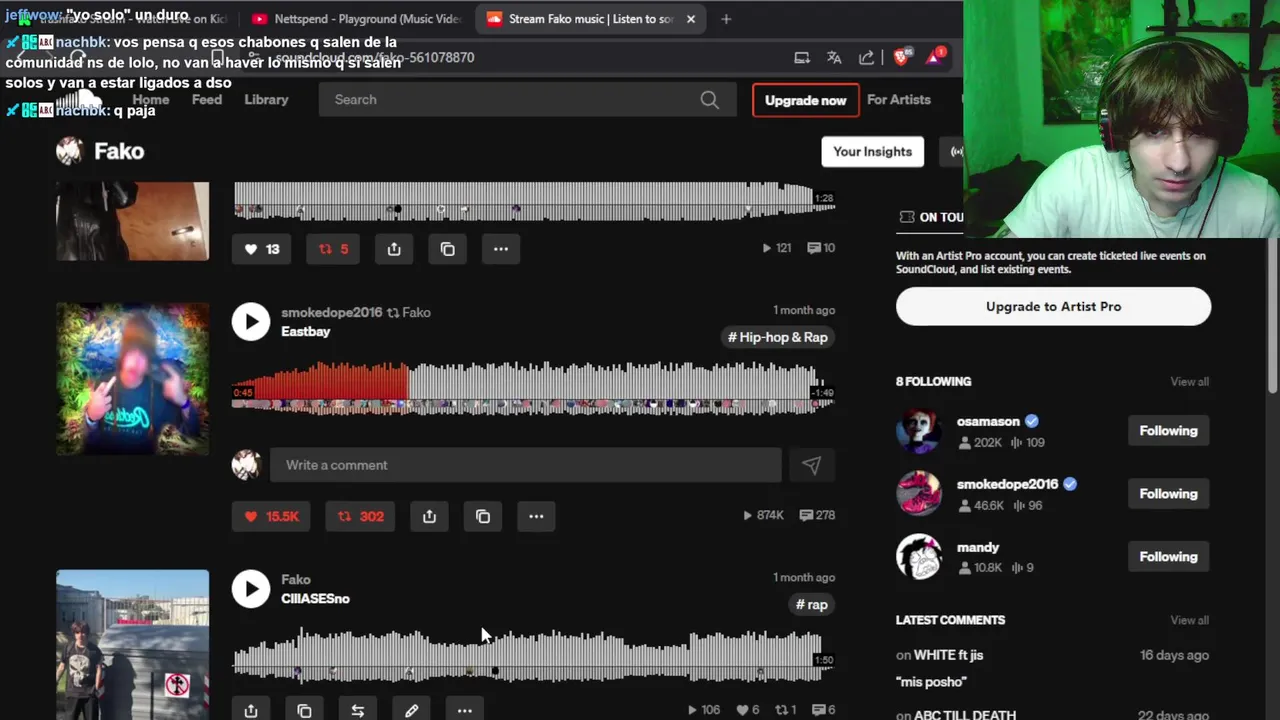Click the Eastbay cover artwork
The image size is (1280, 720).
tap(132, 378)
